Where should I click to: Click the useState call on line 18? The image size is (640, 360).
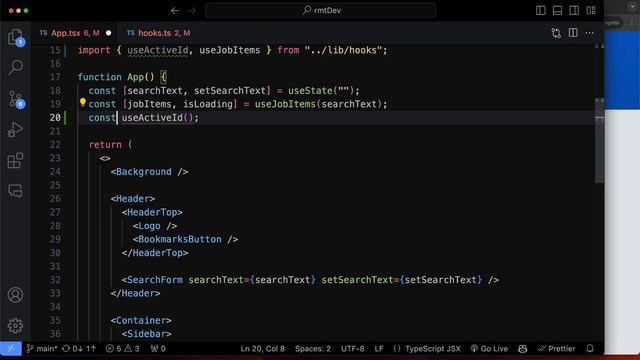[310, 91]
